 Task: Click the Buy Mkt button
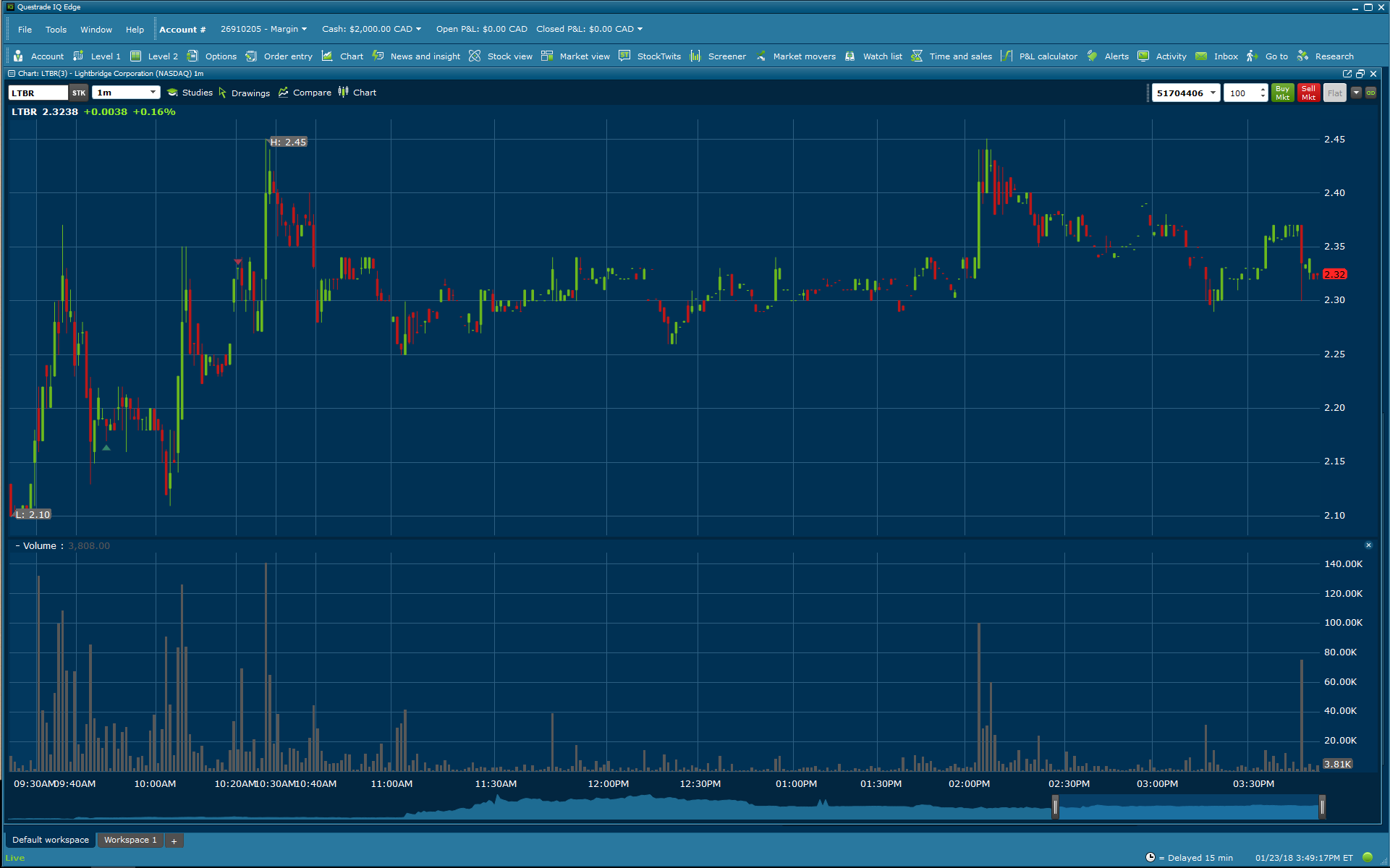coord(1282,93)
